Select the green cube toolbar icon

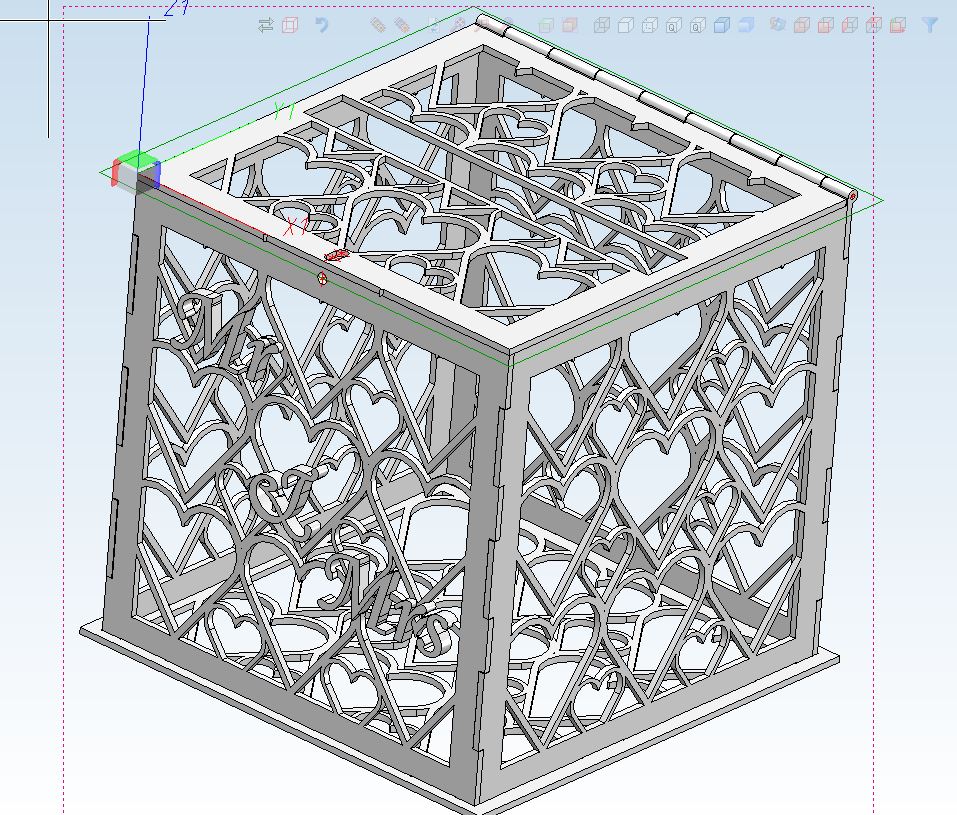tap(546, 25)
